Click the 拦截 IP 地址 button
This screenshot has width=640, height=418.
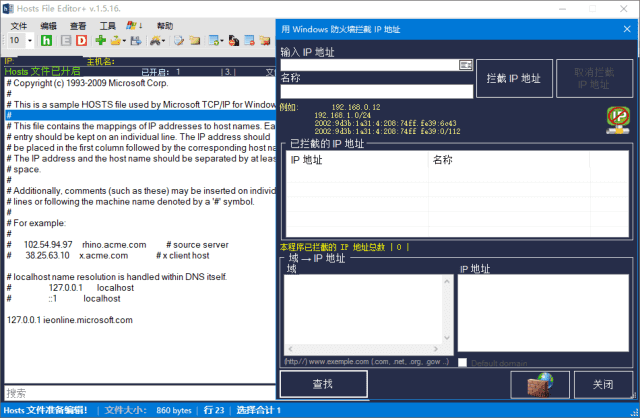[x=513, y=78]
